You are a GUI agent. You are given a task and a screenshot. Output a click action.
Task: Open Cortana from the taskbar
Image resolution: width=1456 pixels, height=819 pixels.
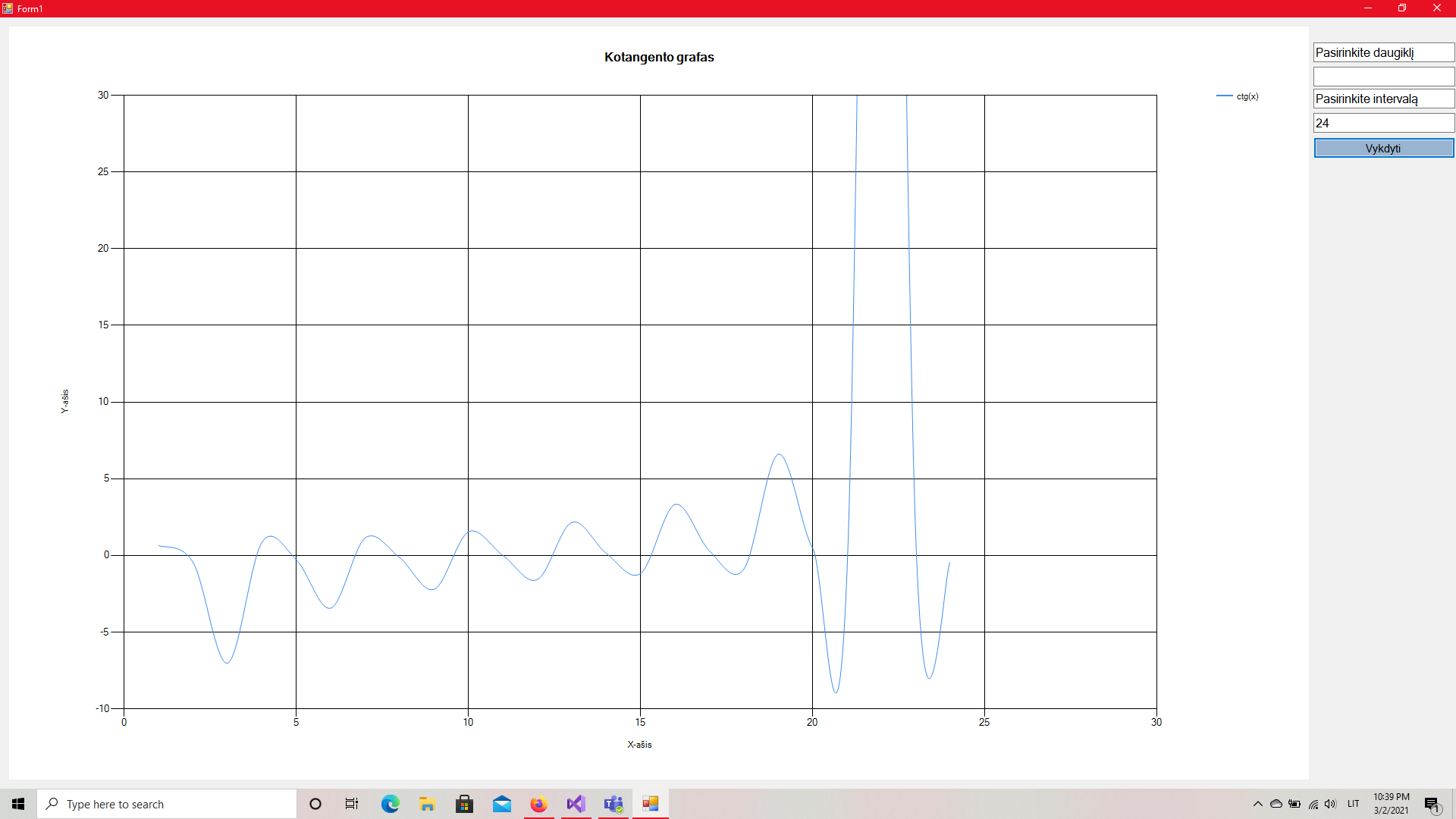click(315, 804)
